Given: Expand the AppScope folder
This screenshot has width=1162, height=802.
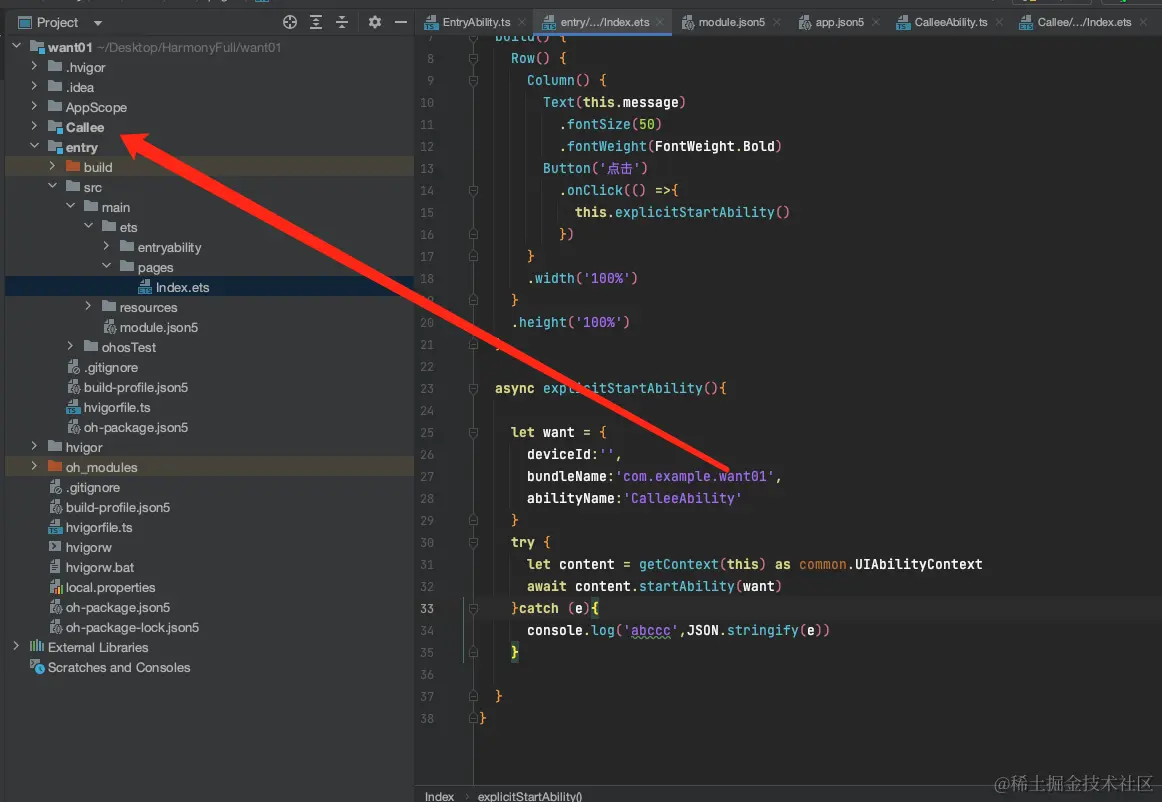Looking at the screenshot, I should coord(34,106).
